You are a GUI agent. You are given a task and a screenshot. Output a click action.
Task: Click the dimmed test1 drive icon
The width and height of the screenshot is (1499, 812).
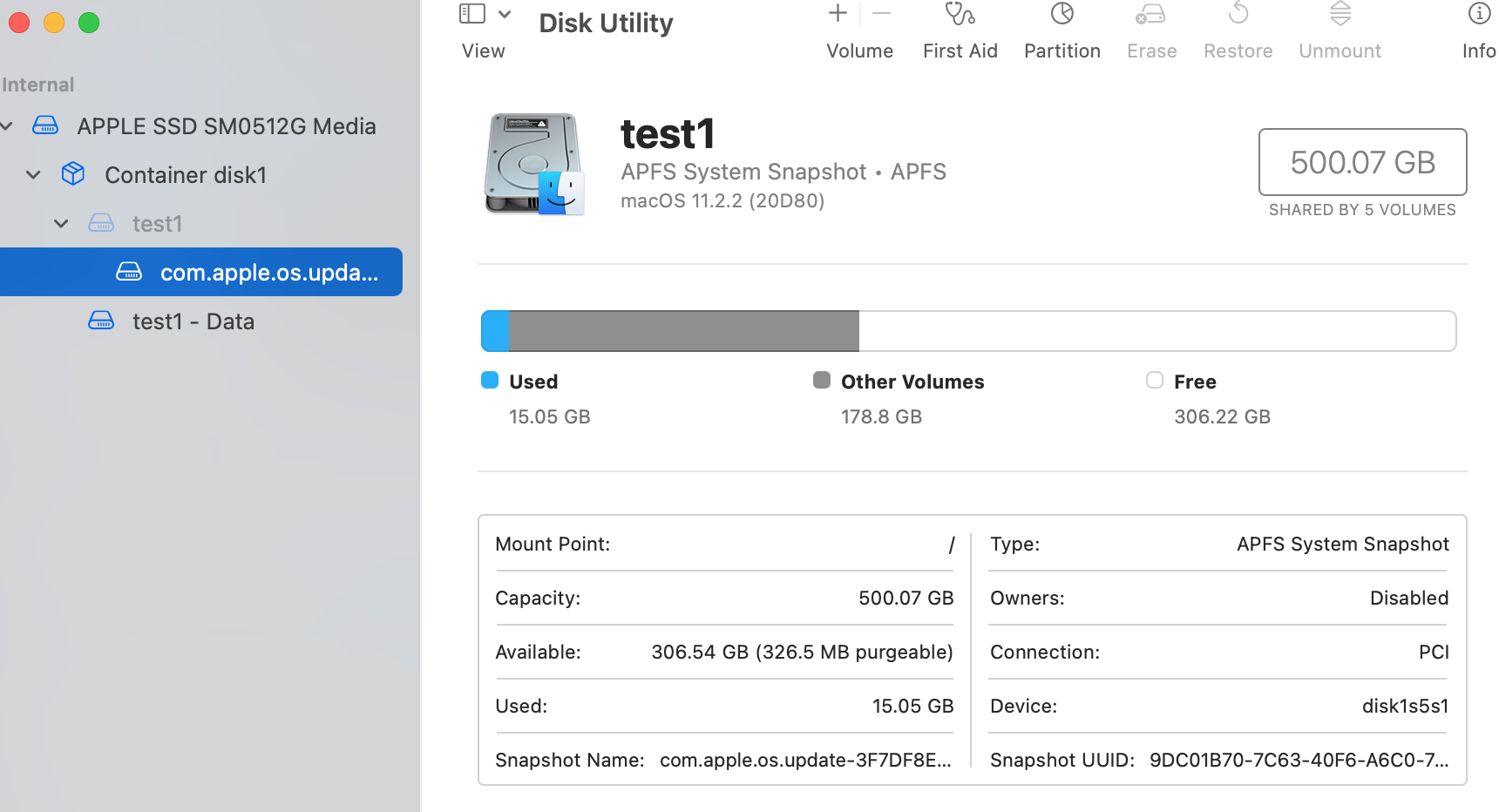101,223
